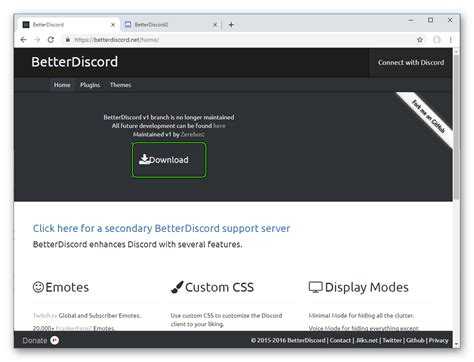The height and width of the screenshot is (362, 474).
Task: Close the second BetterDiscord tab
Action: click(x=215, y=25)
